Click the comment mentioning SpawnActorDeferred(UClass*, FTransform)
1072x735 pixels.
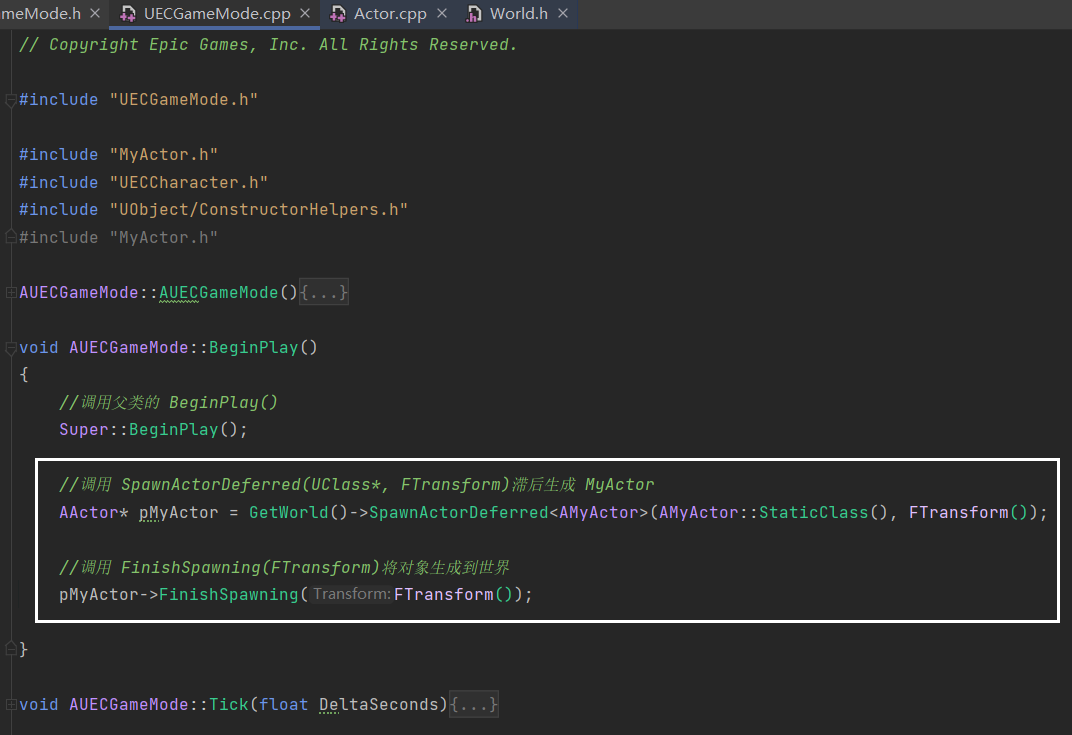[x=357, y=484]
